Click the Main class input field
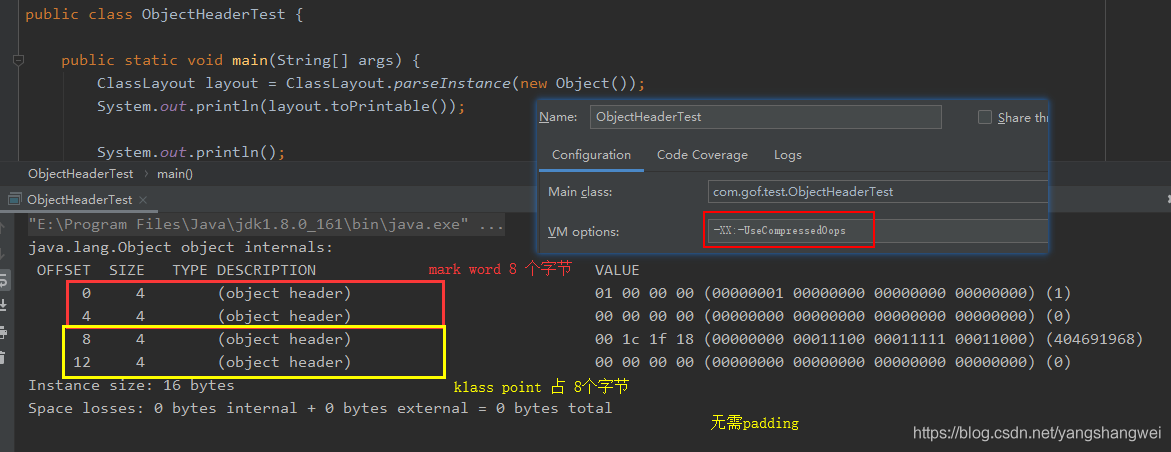The height and width of the screenshot is (452, 1171). tap(876, 191)
